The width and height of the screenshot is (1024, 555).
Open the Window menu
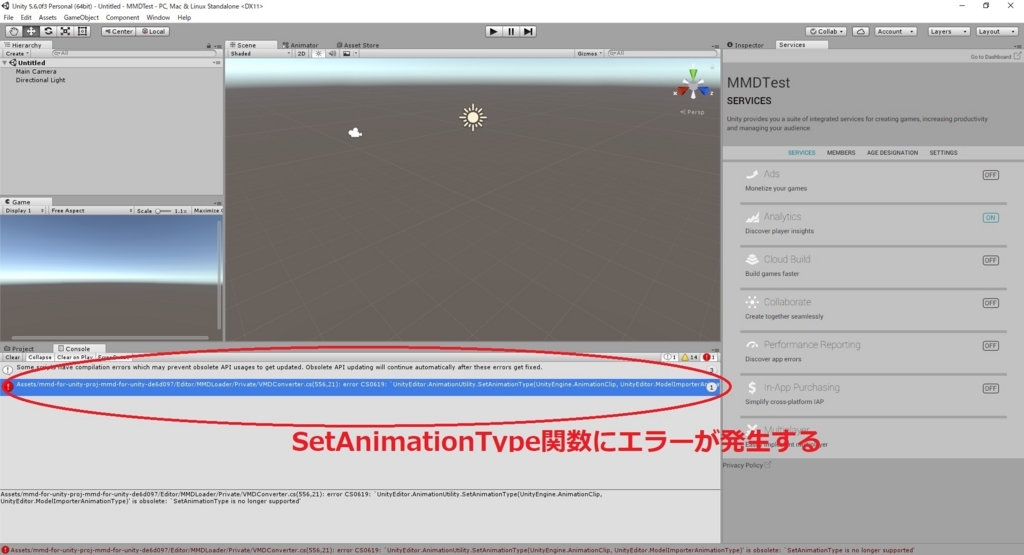point(158,18)
